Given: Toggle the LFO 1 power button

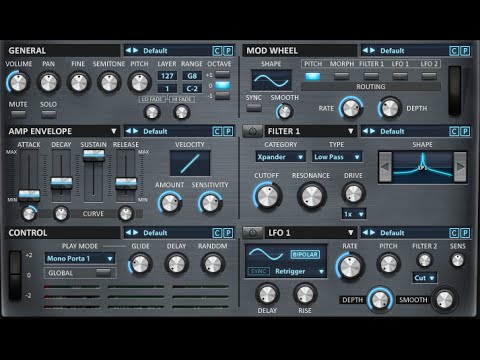Looking at the screenshot, I should pos(252,233).
